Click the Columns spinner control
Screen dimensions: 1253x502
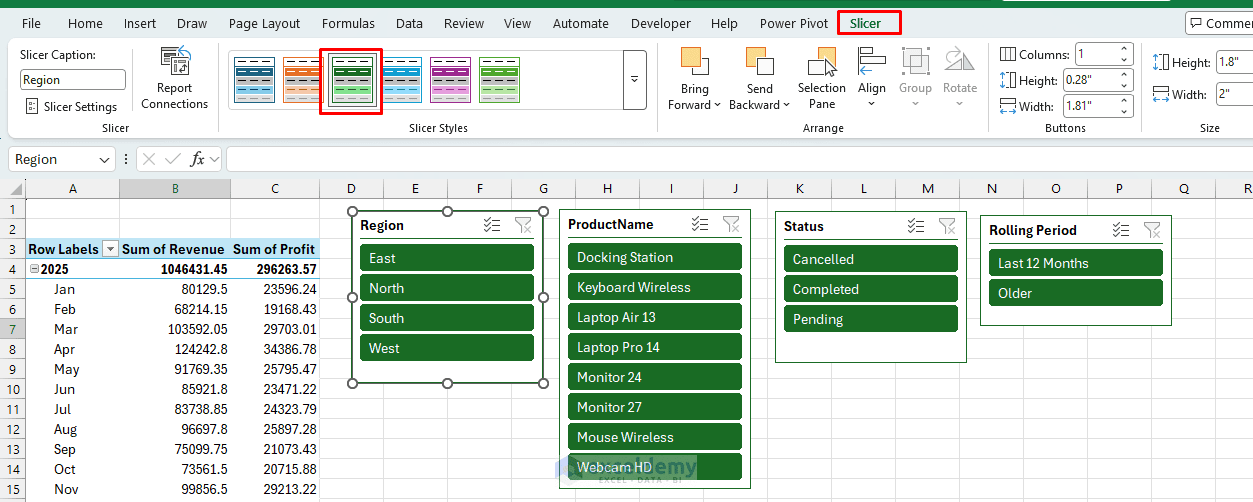coord(1125,54)
